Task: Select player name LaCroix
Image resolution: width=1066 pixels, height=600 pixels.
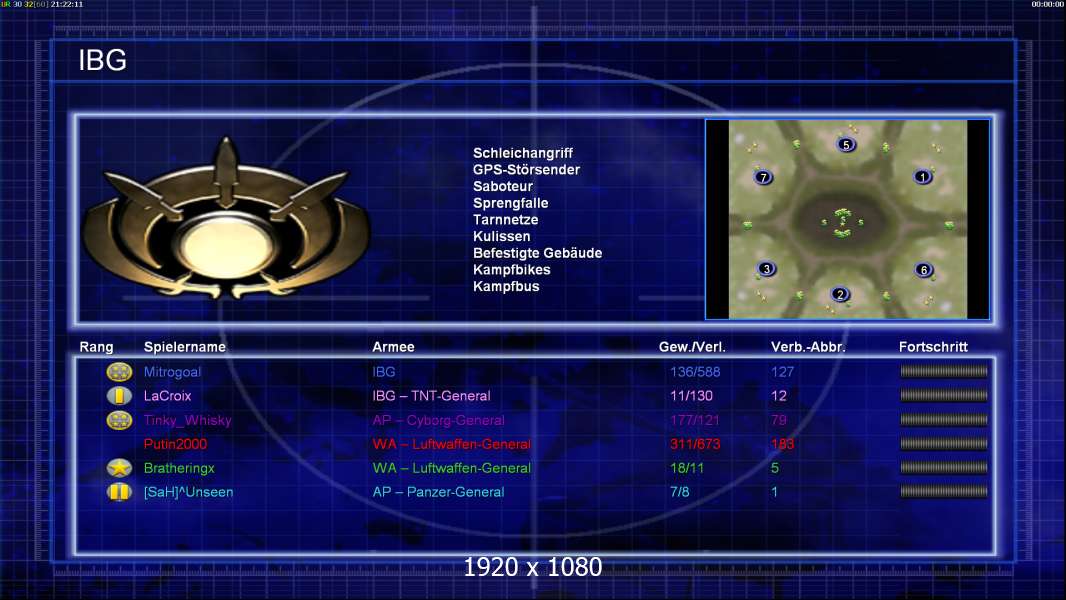Action: (x=167, y=395)
